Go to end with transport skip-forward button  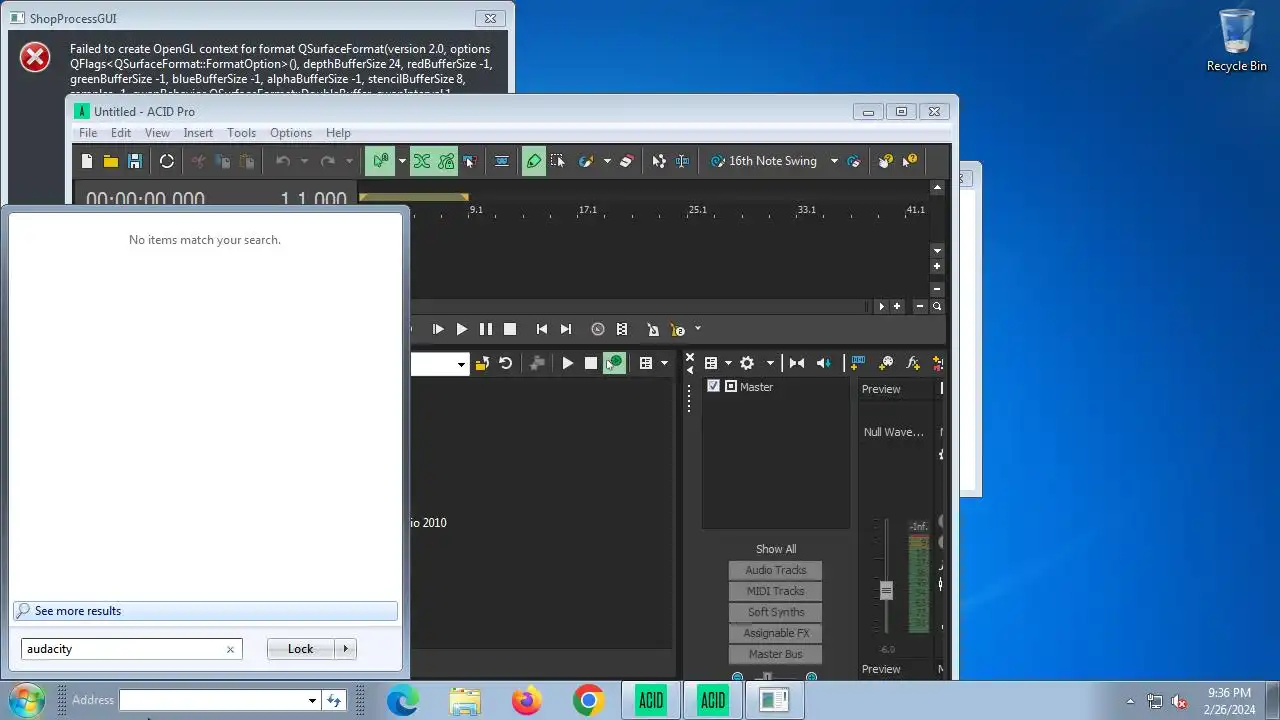[x=566, y=329]
